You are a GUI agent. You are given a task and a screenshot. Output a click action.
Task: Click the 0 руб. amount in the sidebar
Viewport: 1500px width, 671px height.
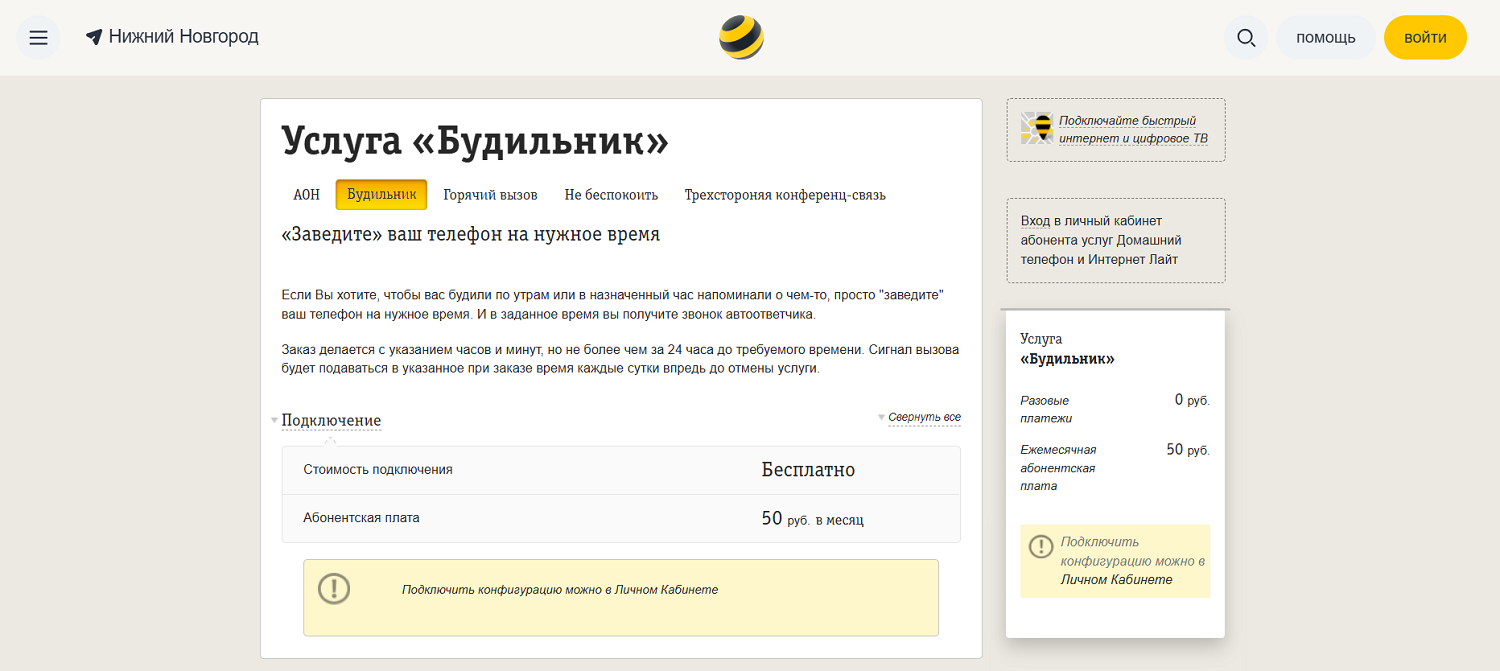tap(1192, 400)
